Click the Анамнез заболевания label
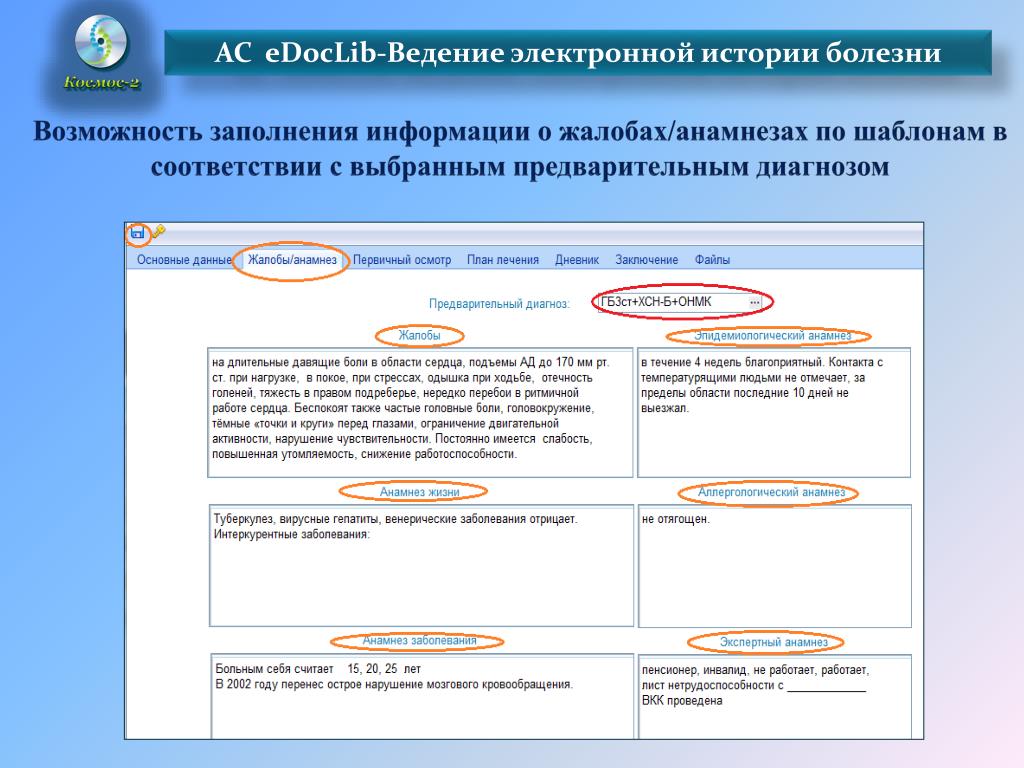This screenshot has height=768, width=1024. [419, 641]
